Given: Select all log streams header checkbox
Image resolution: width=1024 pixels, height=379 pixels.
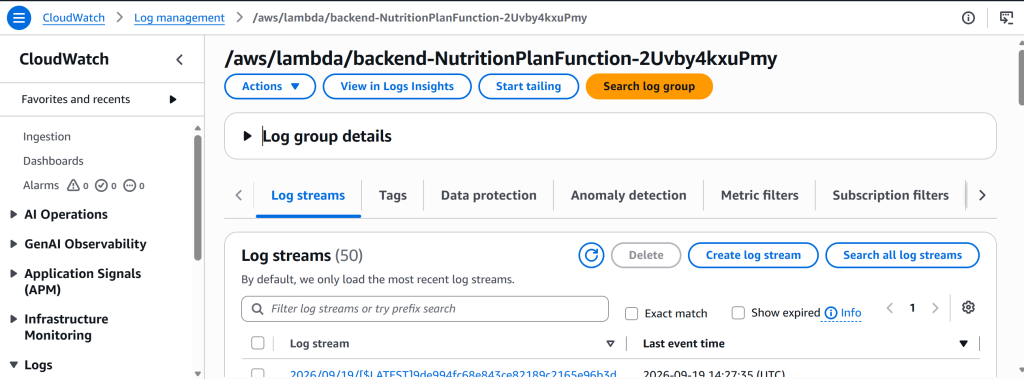Looking at the screenshot, I should point(258,344).
